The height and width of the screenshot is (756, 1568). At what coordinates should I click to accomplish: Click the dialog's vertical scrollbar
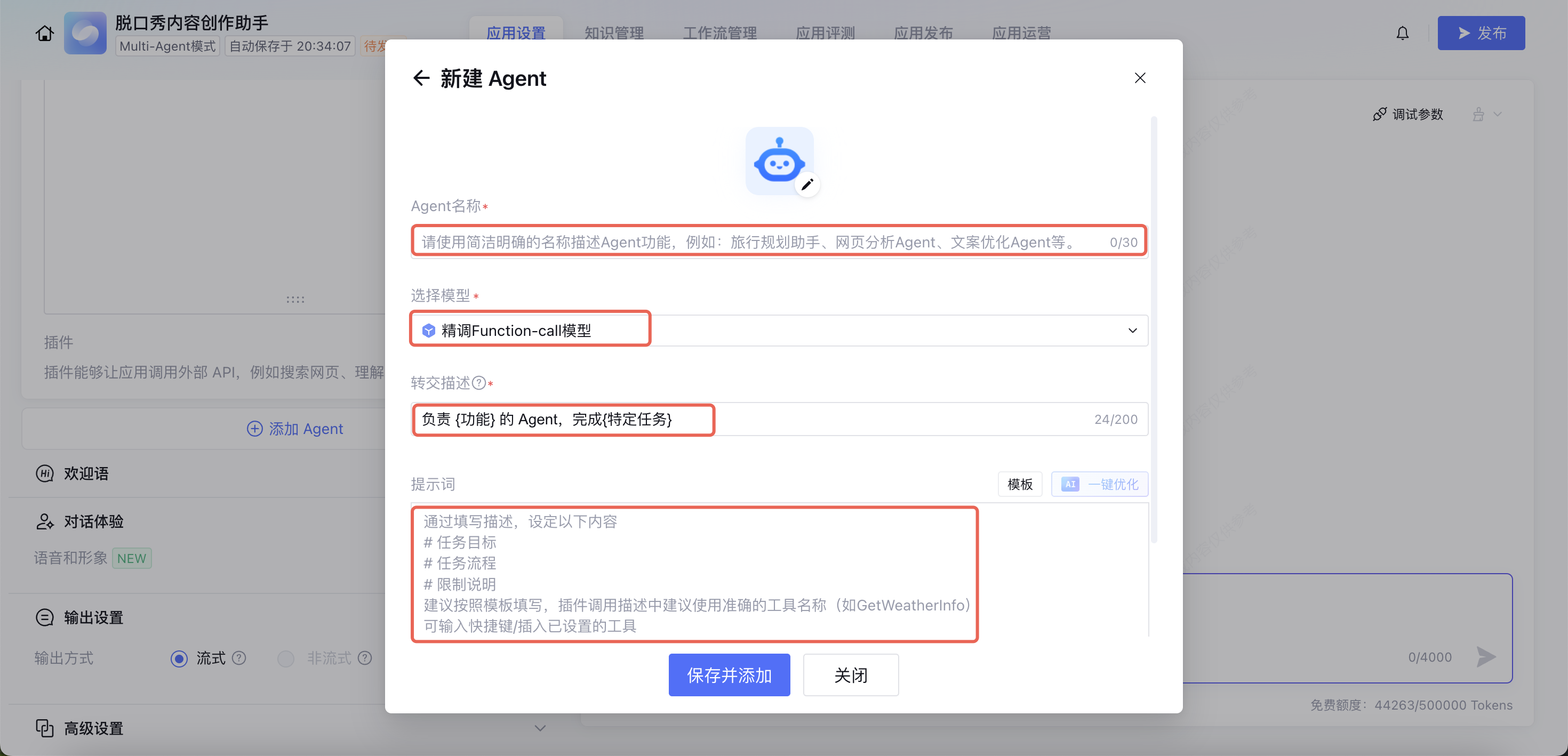coord(1154,329)
